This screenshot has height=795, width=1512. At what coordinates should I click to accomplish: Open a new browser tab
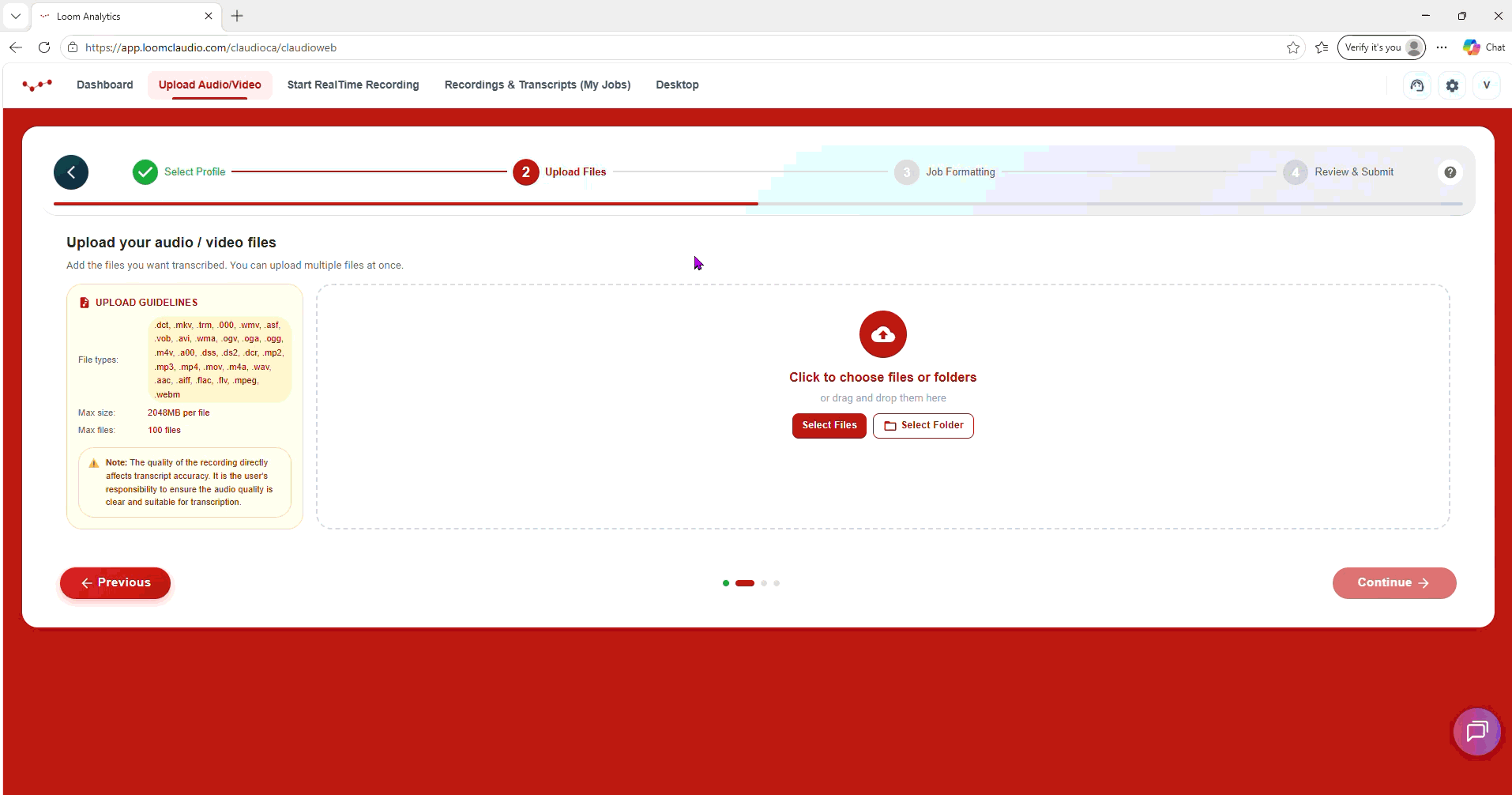click(x=237, y=16)
